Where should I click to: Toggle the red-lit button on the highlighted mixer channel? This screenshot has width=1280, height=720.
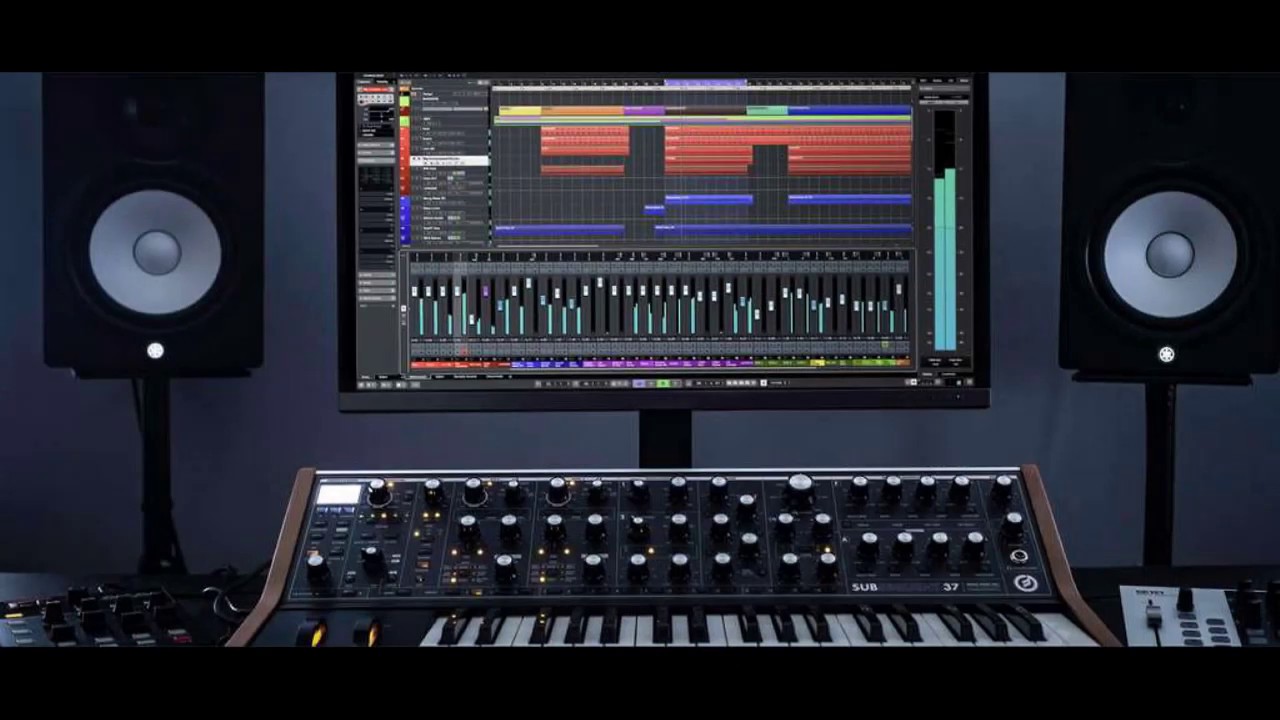point(463,349)
